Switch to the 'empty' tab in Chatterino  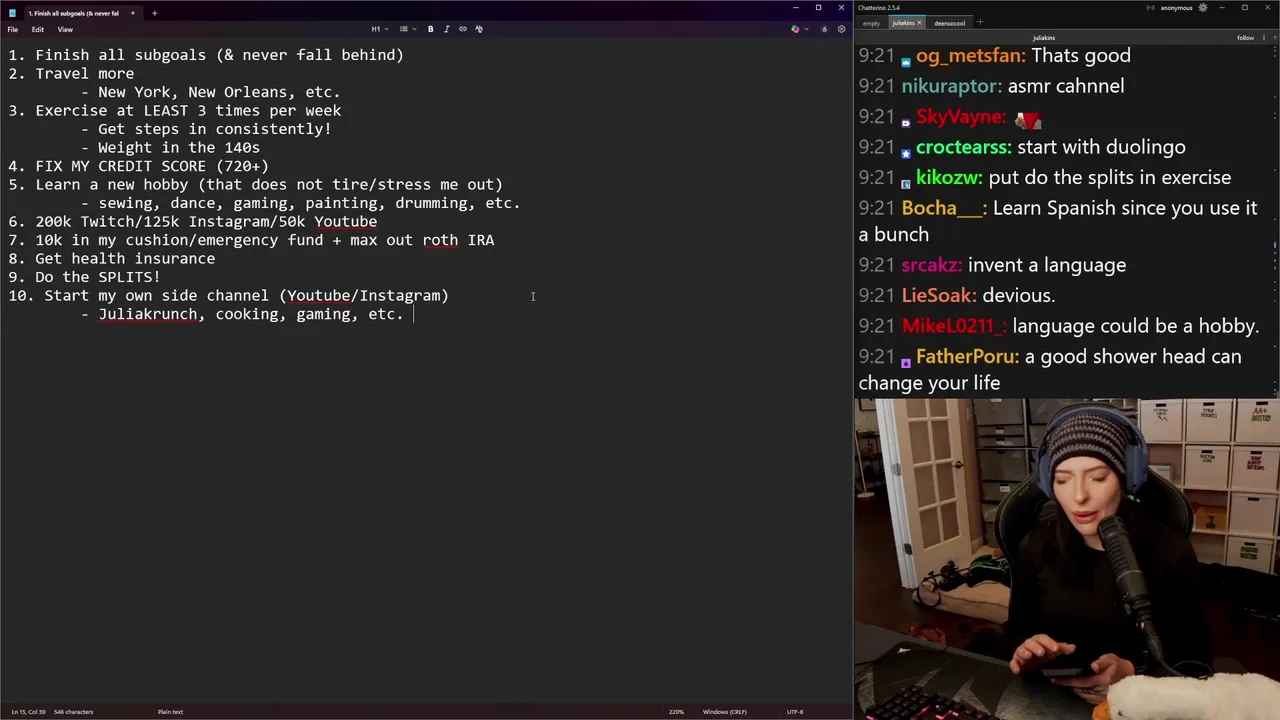871,23
